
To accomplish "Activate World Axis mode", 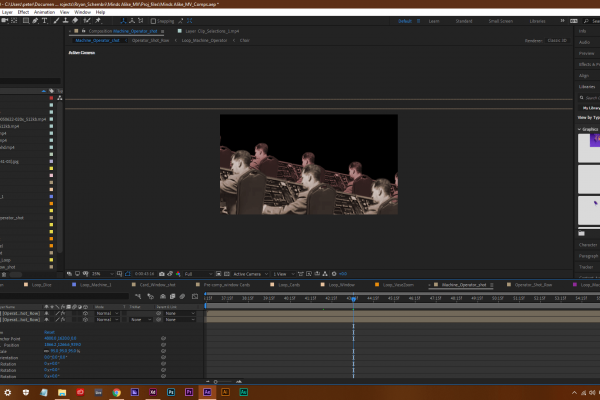I will click(x=132, y=21).
